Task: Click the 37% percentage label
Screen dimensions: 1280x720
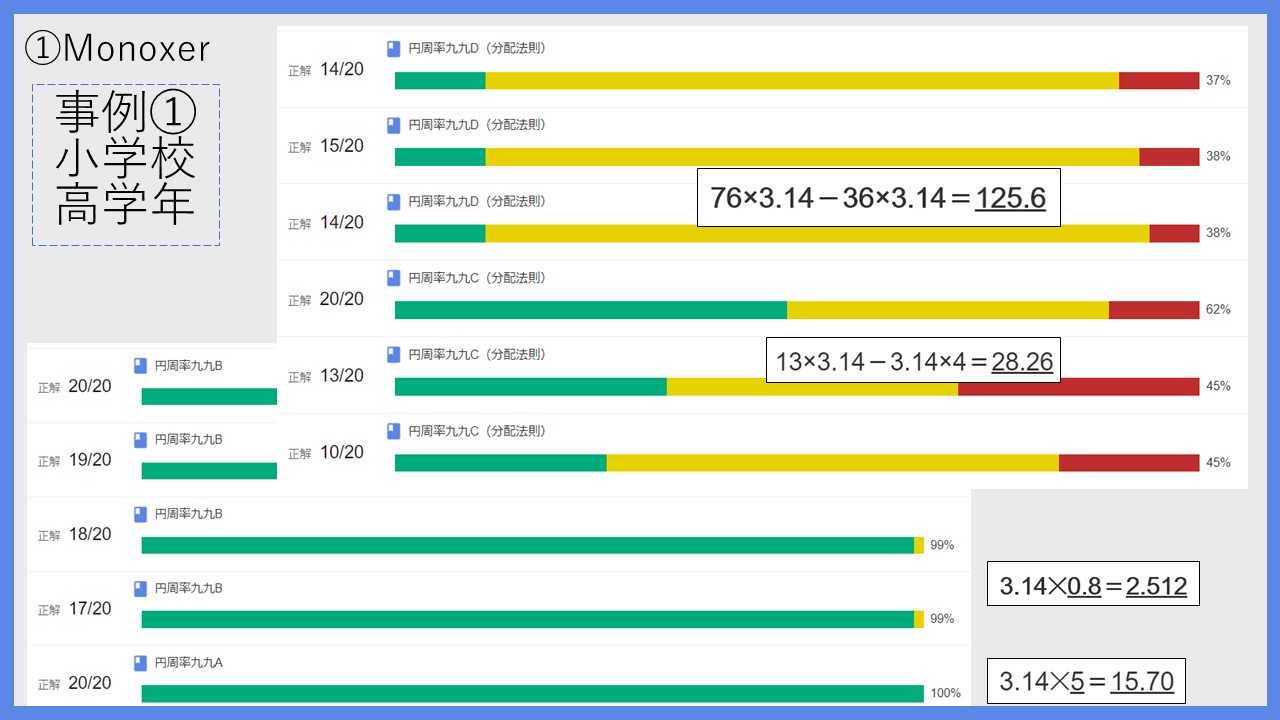Action: pos(1218,80)
